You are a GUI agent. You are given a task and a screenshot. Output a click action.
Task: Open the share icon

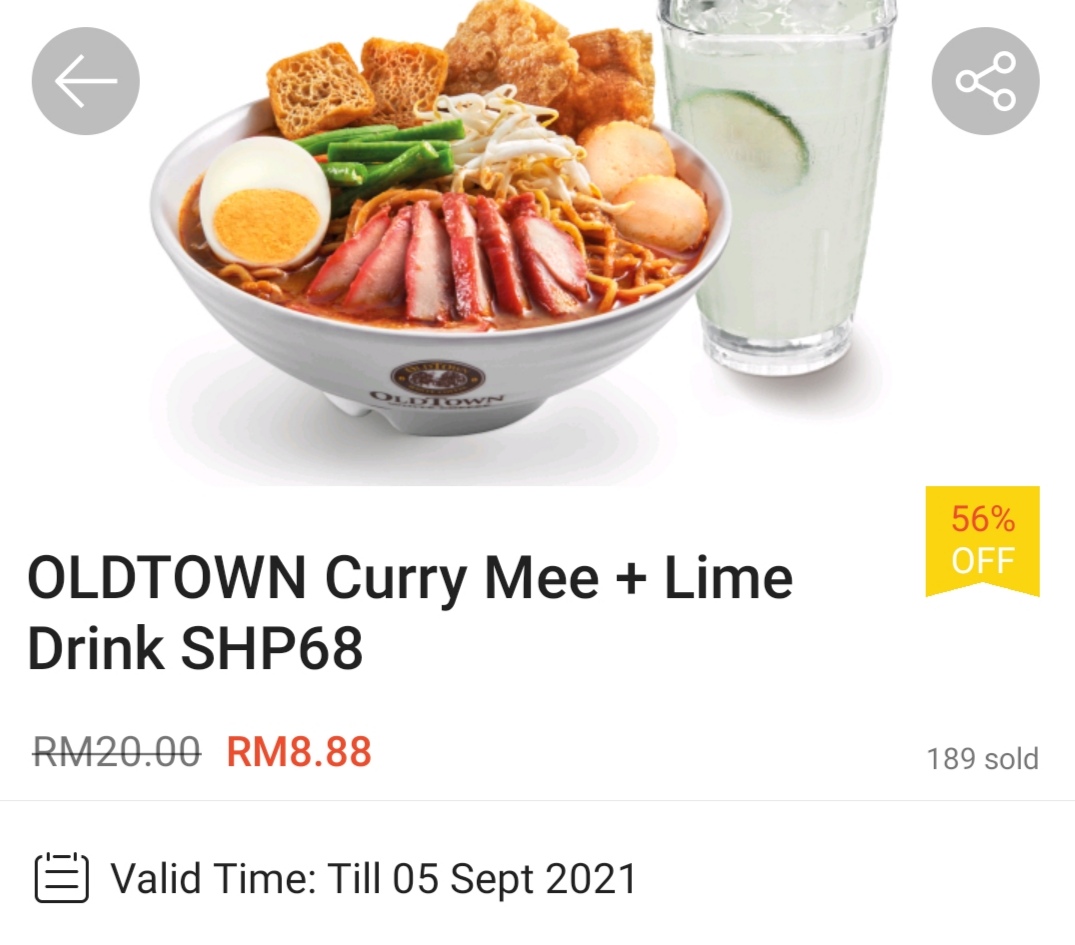point(985,81)
